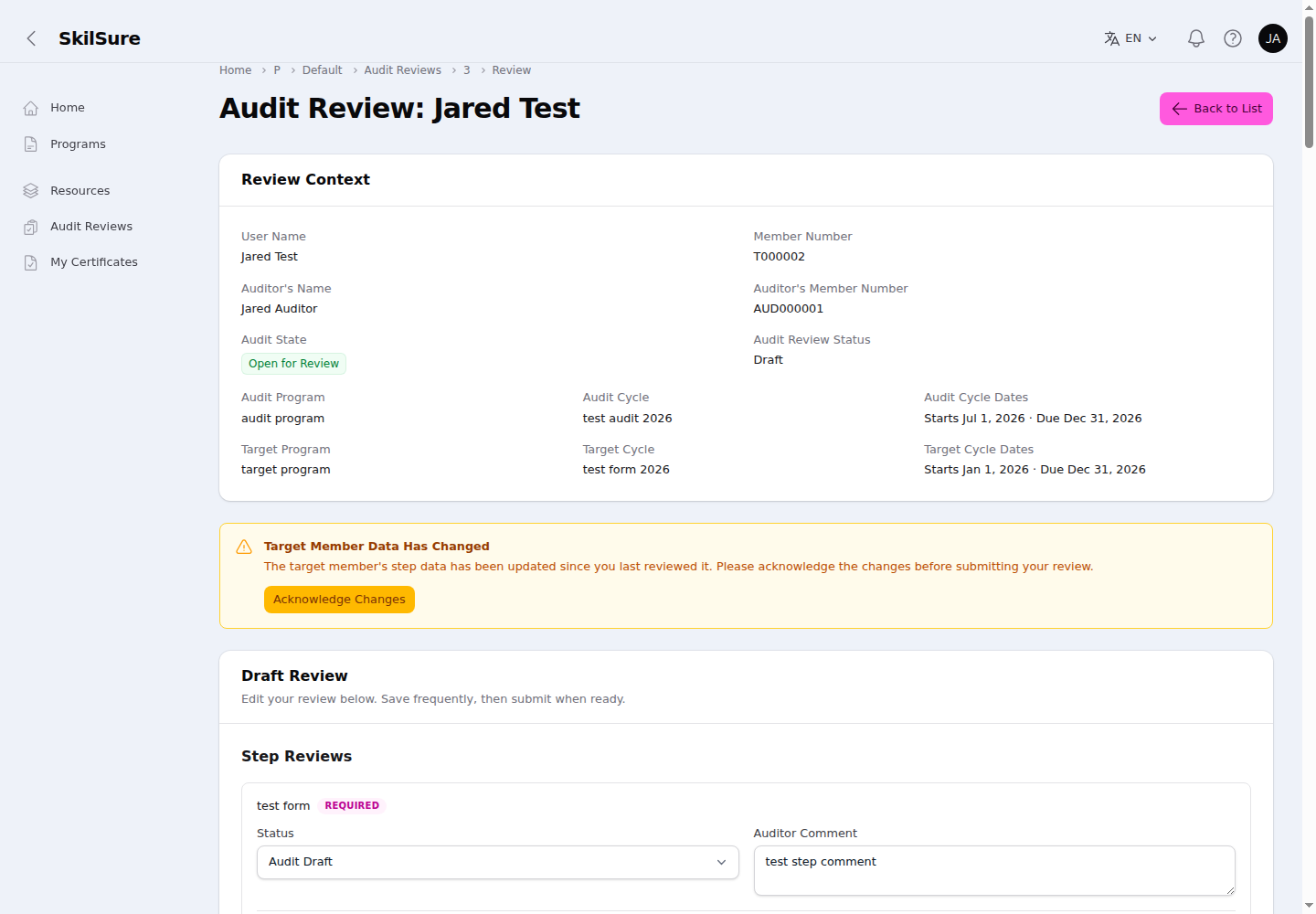
Task: Click the page vertical scrollbar thumb
Action: pos(1309,82)
